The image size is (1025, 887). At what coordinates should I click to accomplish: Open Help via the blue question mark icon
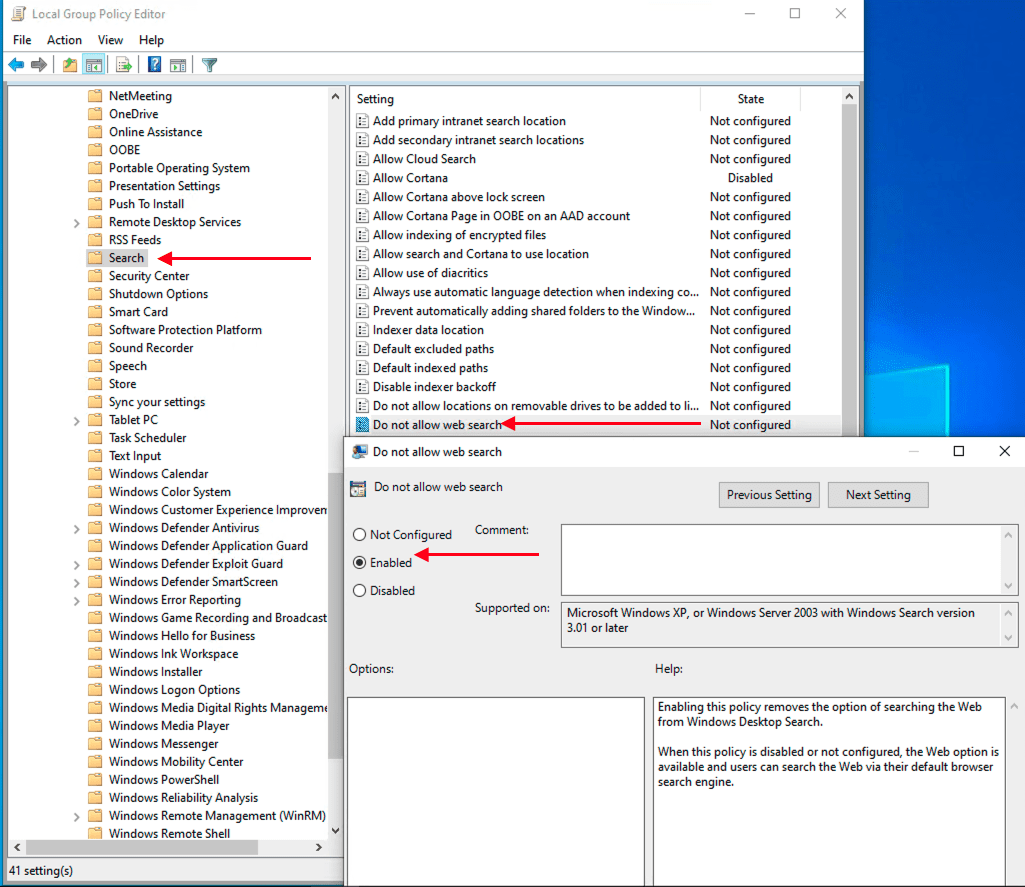tap(155, 65)
